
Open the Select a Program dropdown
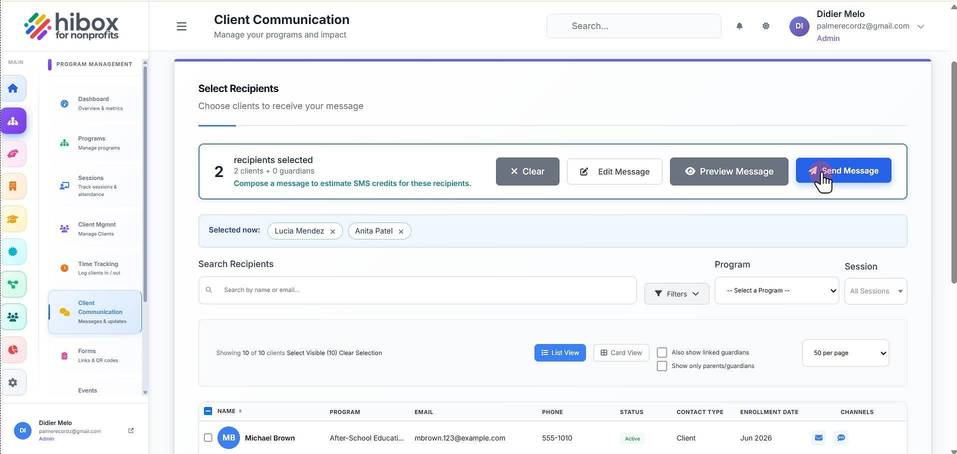click(777, 291)
